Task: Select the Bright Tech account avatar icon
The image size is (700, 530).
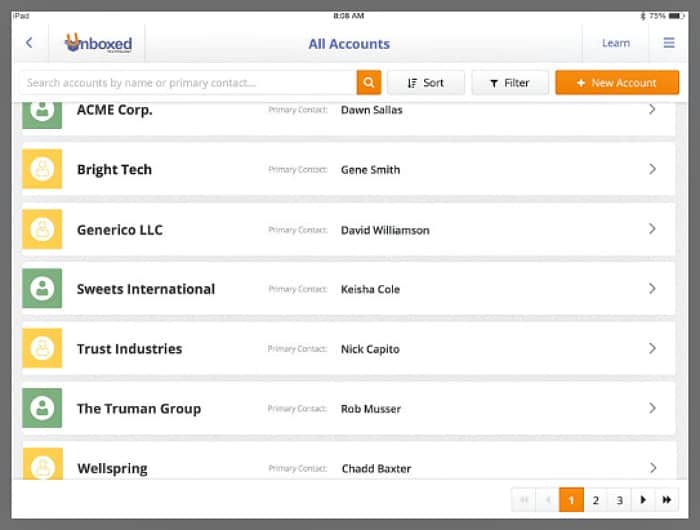Action: [x=42, y=170]
